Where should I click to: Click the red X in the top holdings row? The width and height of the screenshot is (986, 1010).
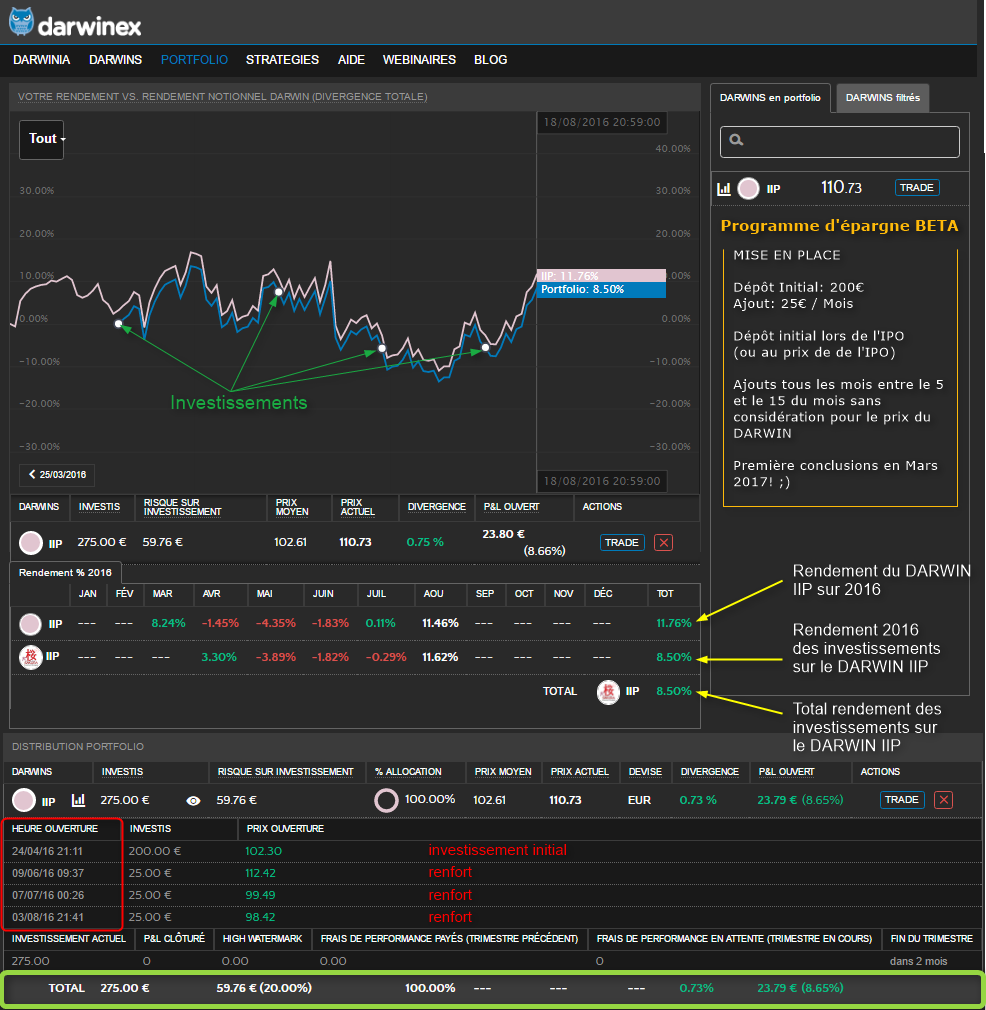pos(663,542)
